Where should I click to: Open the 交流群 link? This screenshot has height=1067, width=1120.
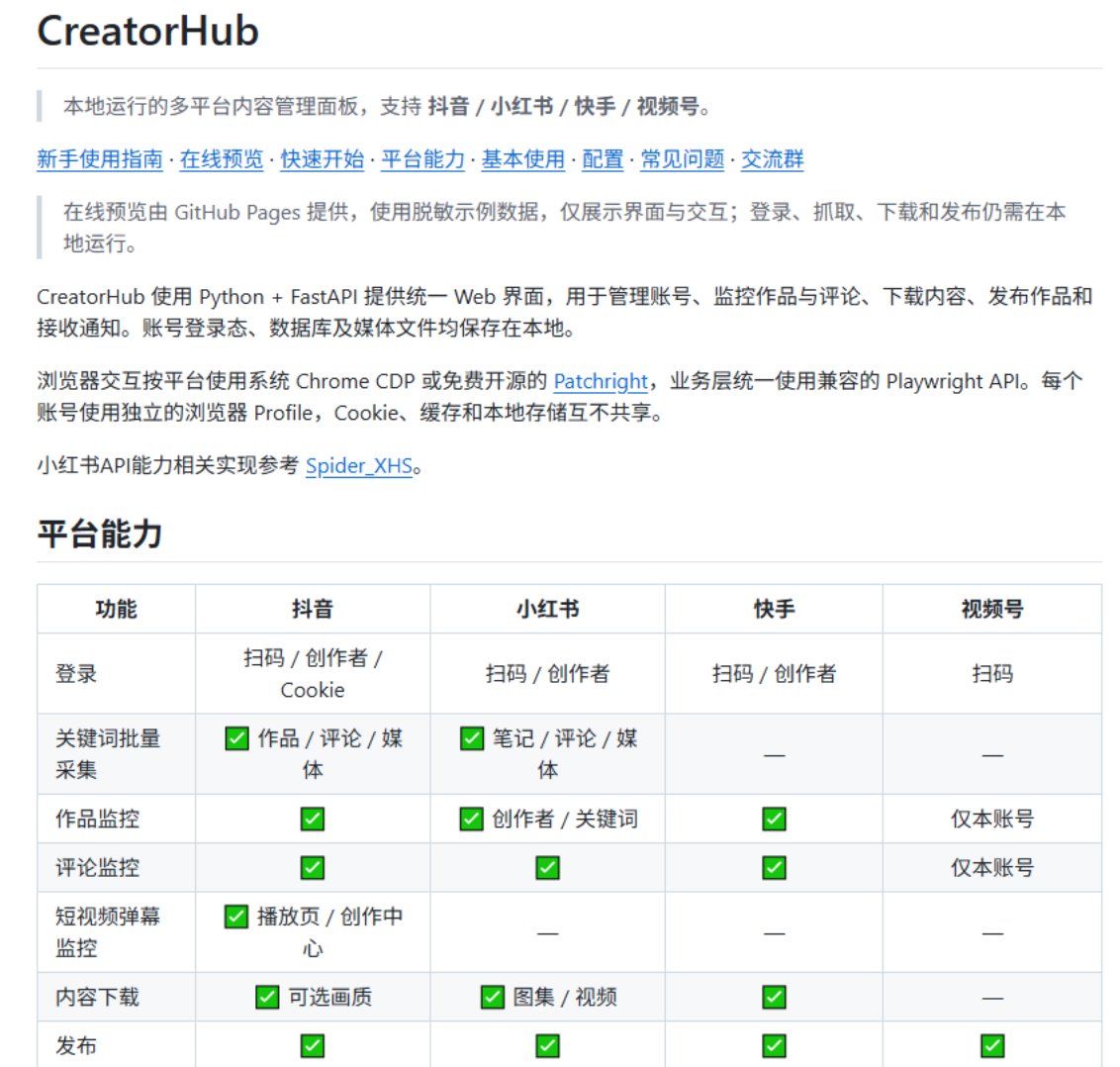coord(772,158)
